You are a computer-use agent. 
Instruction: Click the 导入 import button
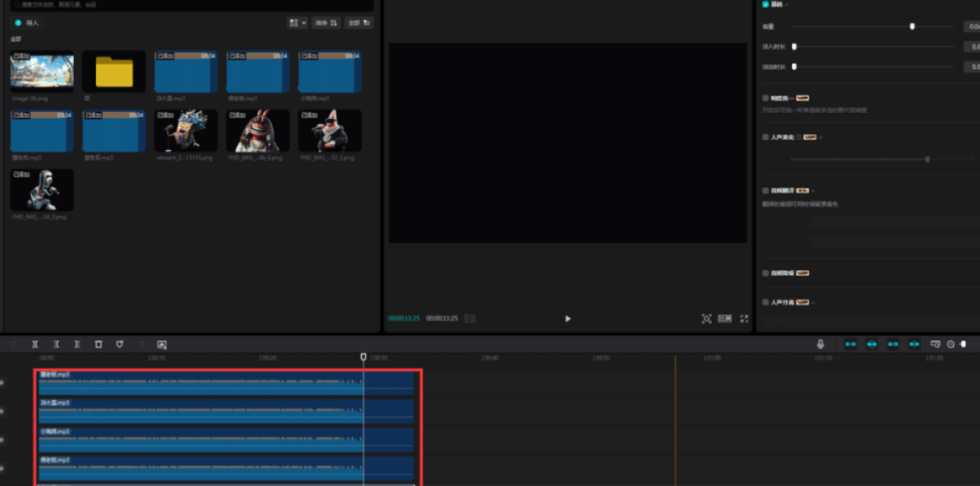[28, 22]
